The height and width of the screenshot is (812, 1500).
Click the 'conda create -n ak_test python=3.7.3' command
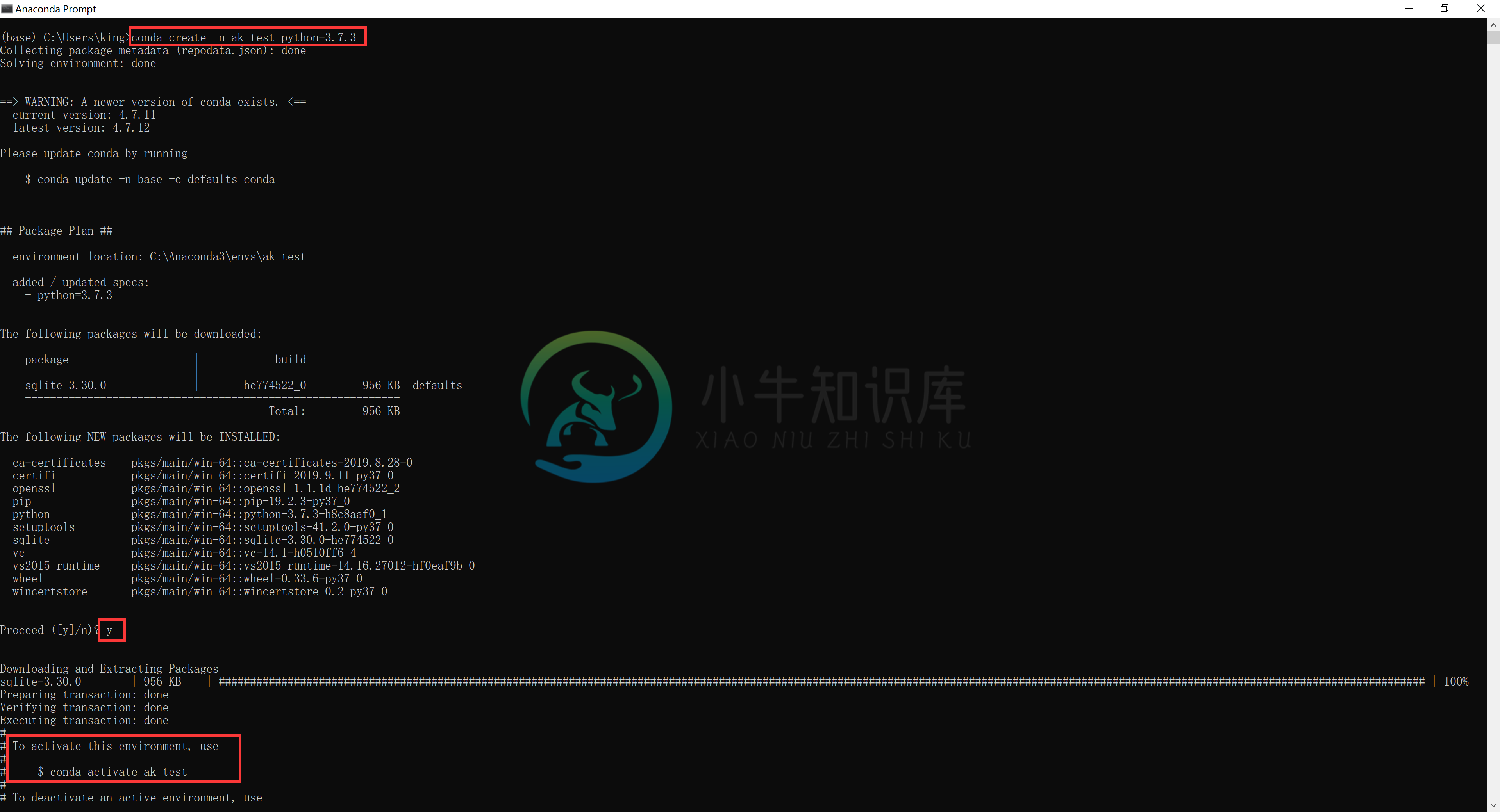(243, 37)
